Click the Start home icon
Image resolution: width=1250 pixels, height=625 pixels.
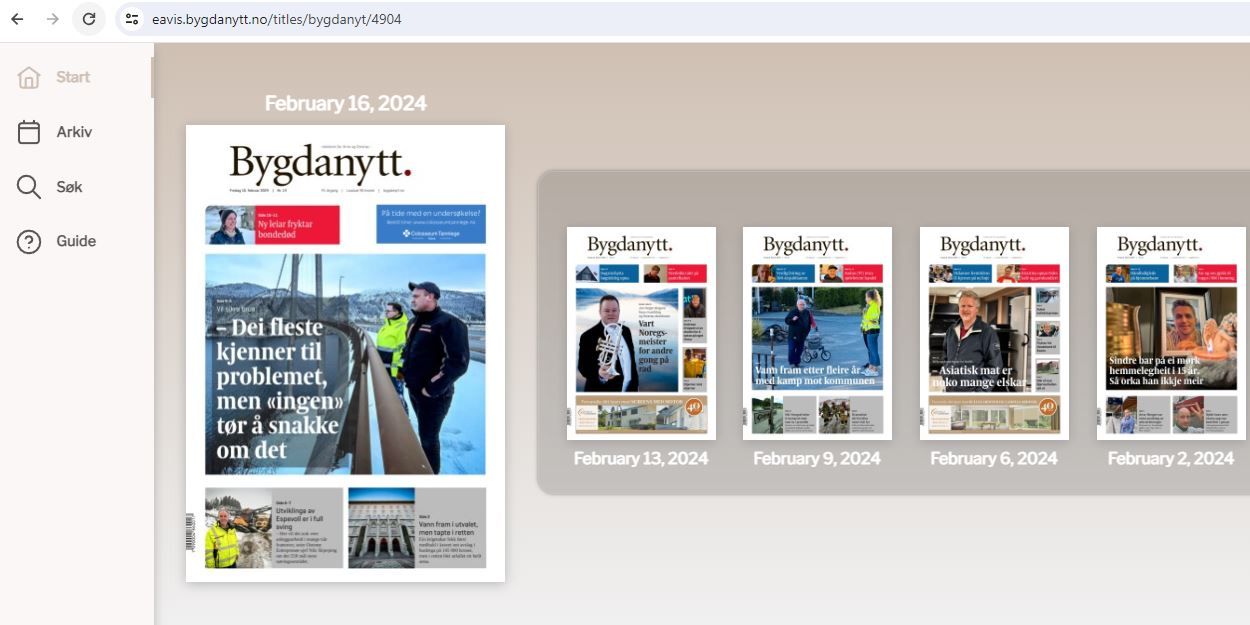tap(29, 77)
